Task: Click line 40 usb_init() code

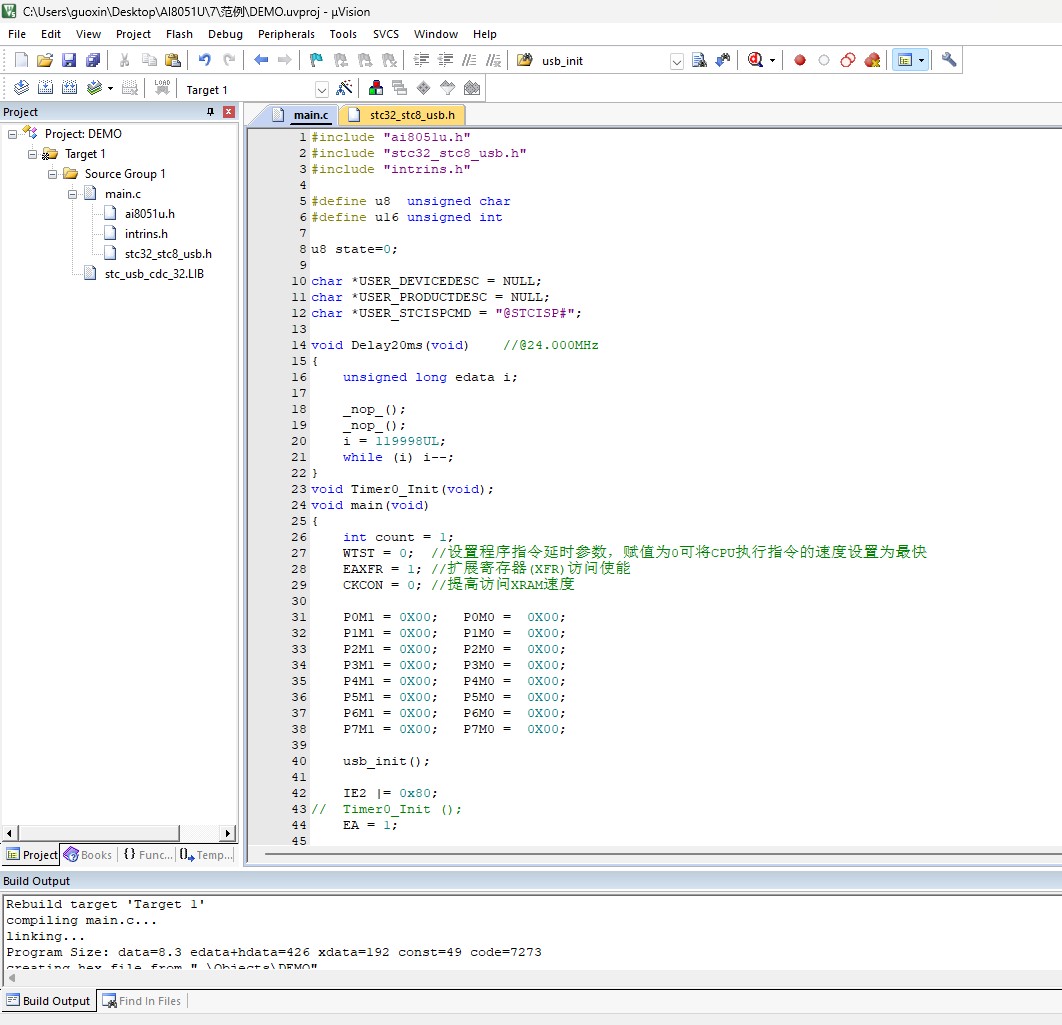Action: [386, 761]
